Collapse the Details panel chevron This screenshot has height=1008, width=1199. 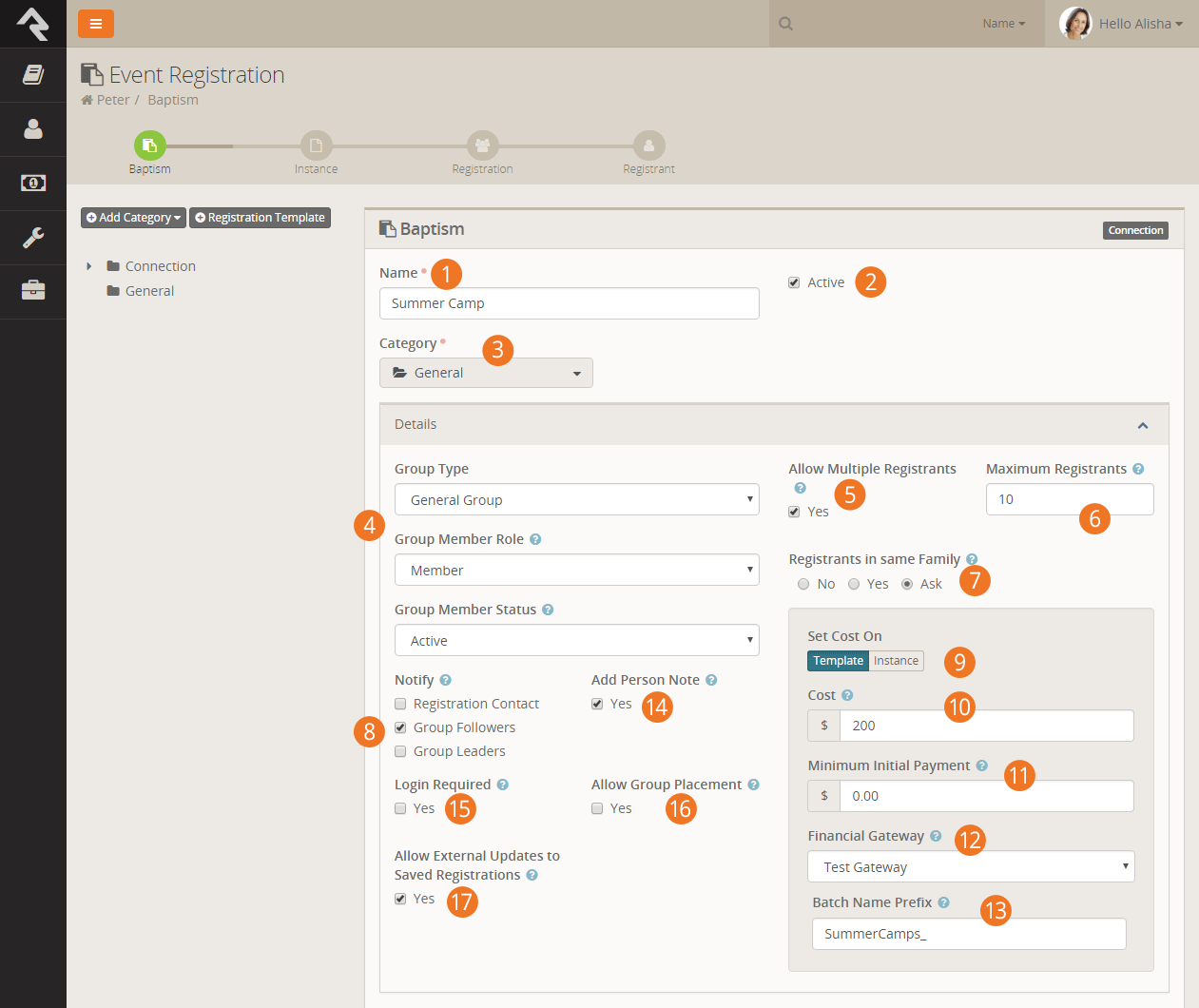1142,425
